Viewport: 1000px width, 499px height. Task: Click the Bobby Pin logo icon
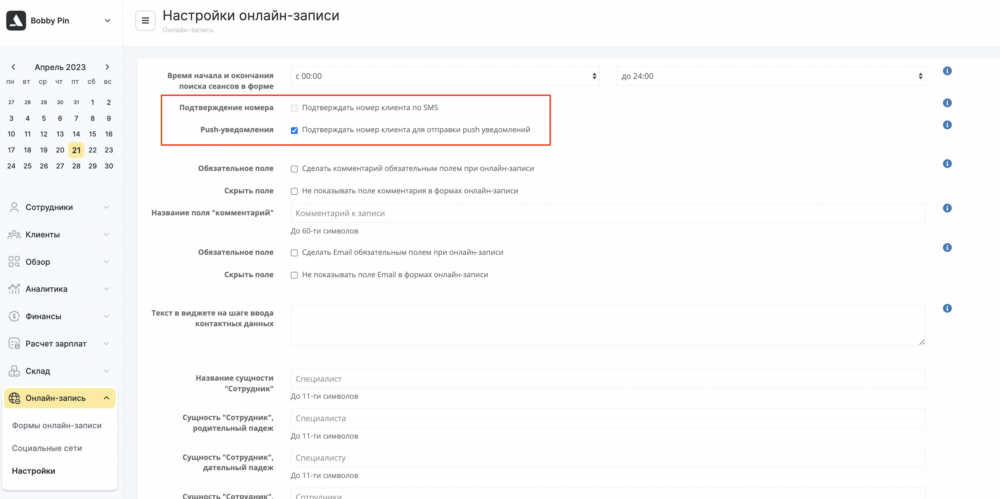click(15, 20)
